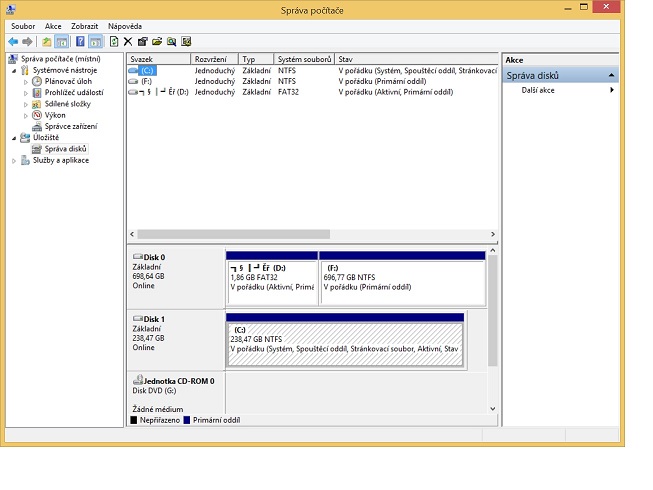The width and height of the screenshot is (653, 490).
Task: Click FAT32 file system cell
Action: 288,92
